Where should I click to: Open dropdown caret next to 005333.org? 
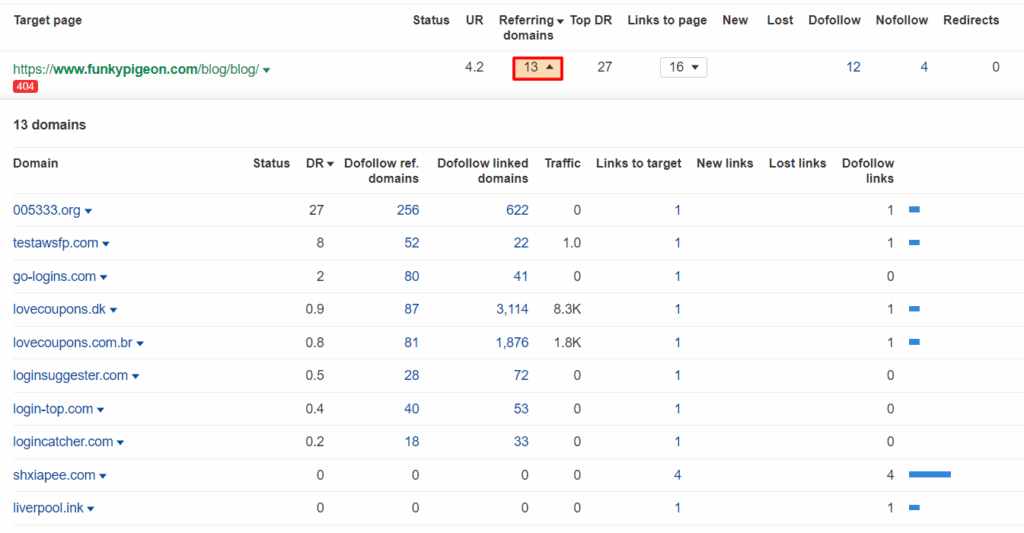88,211
